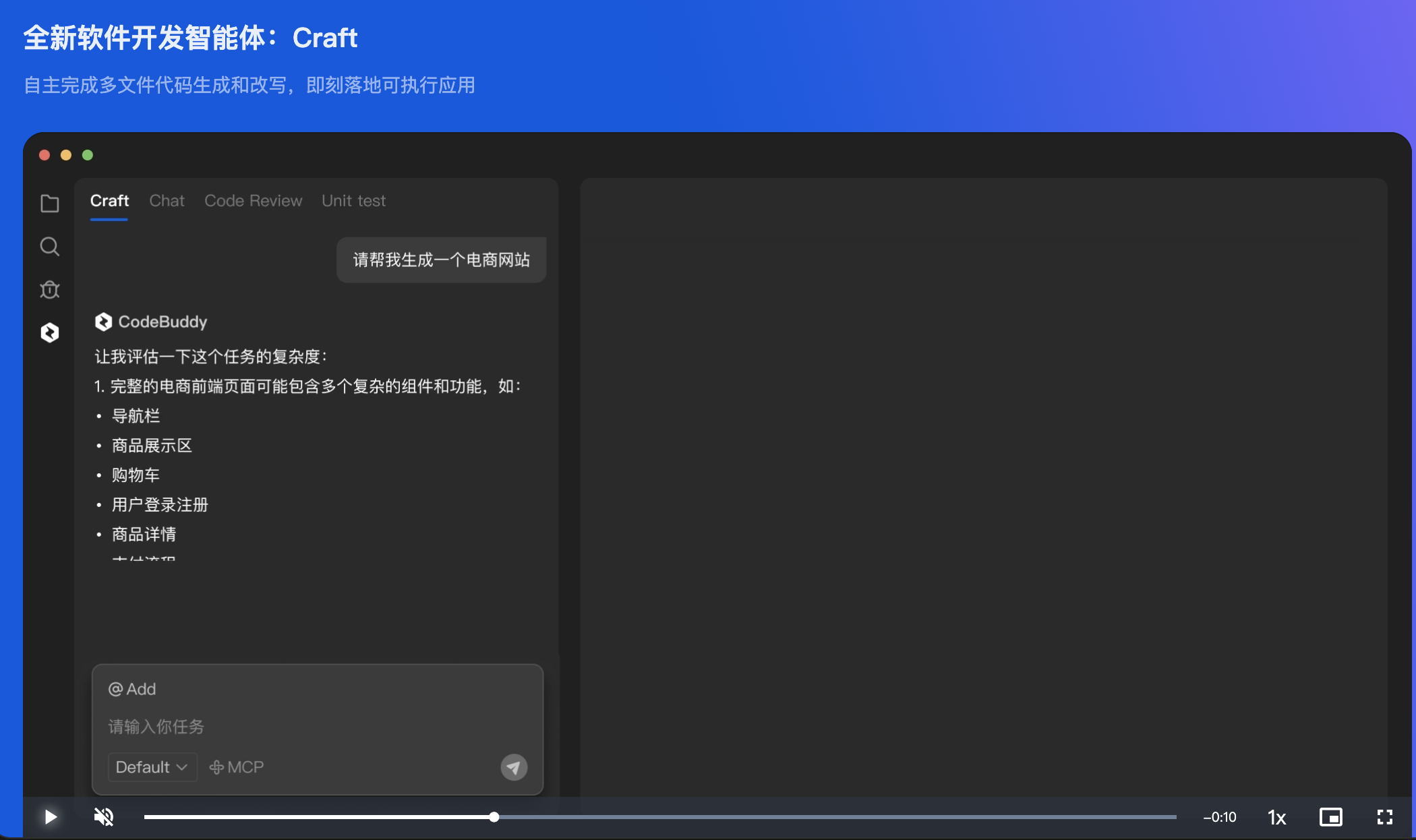Image resolution: width=1416 pixels, height=840 pixels.
Task: Open picture-in-picture mode
Action: tap(1330, 817)
